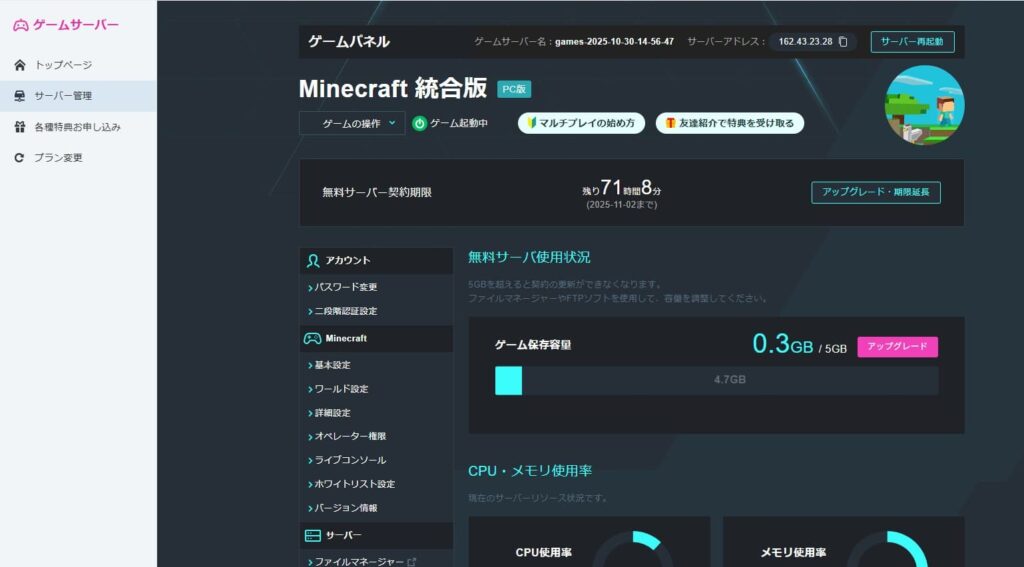Click the beginner mark icon on マルチプレイ button
The width and height of the screenshot is (1024, 567).
pos(532,123)
